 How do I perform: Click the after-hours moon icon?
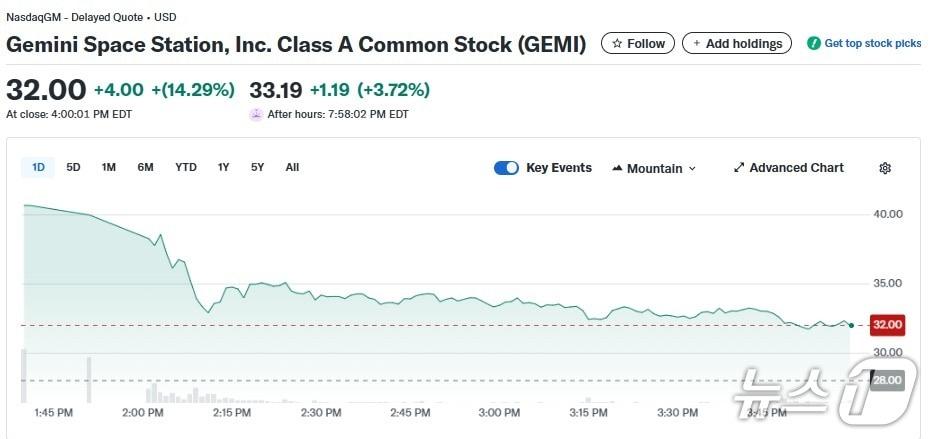[x=256, y=114]
